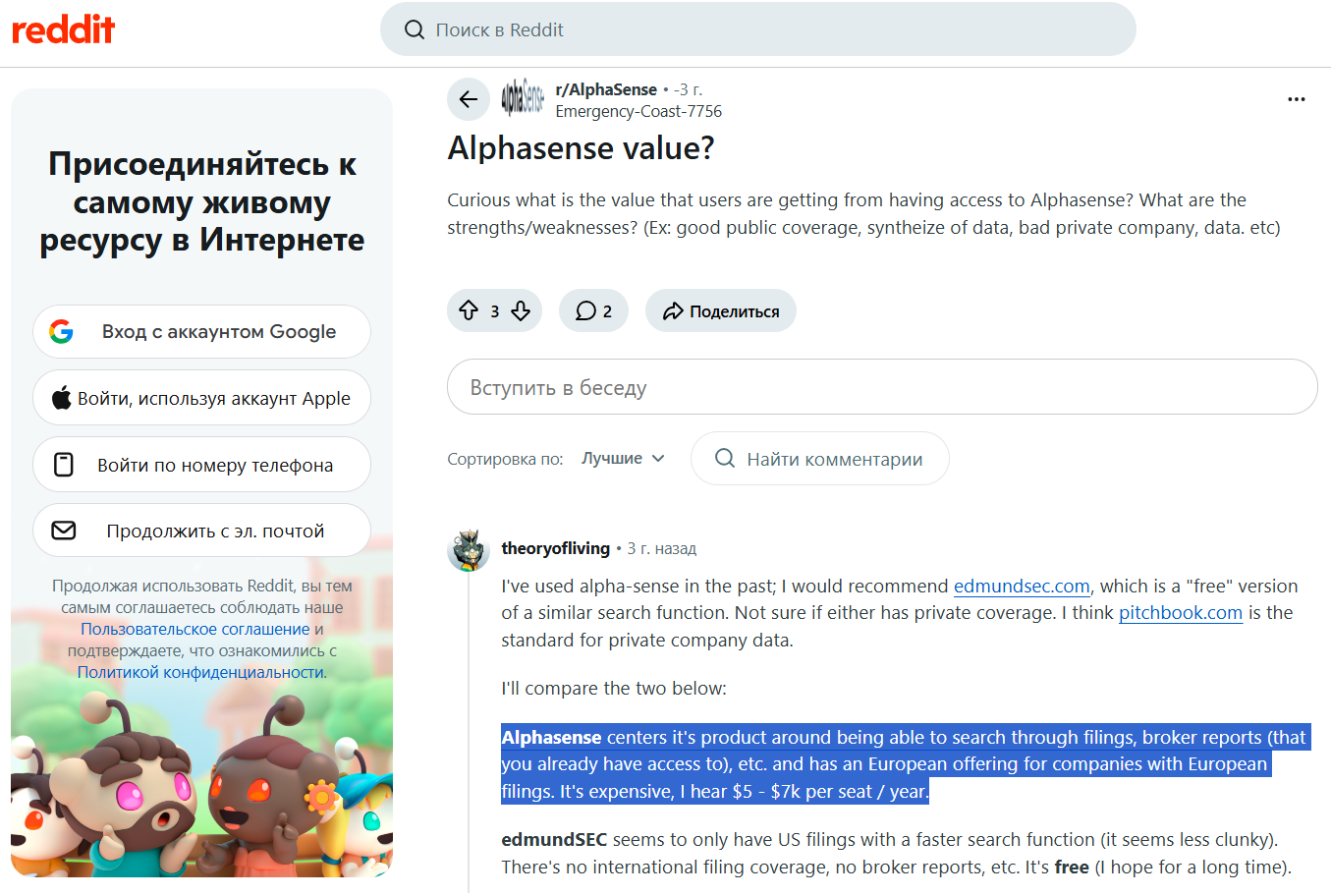Viewport: 1331px width, 896px height.
Task: Click the Найти комментарии search box
Action: click(820, 459)
